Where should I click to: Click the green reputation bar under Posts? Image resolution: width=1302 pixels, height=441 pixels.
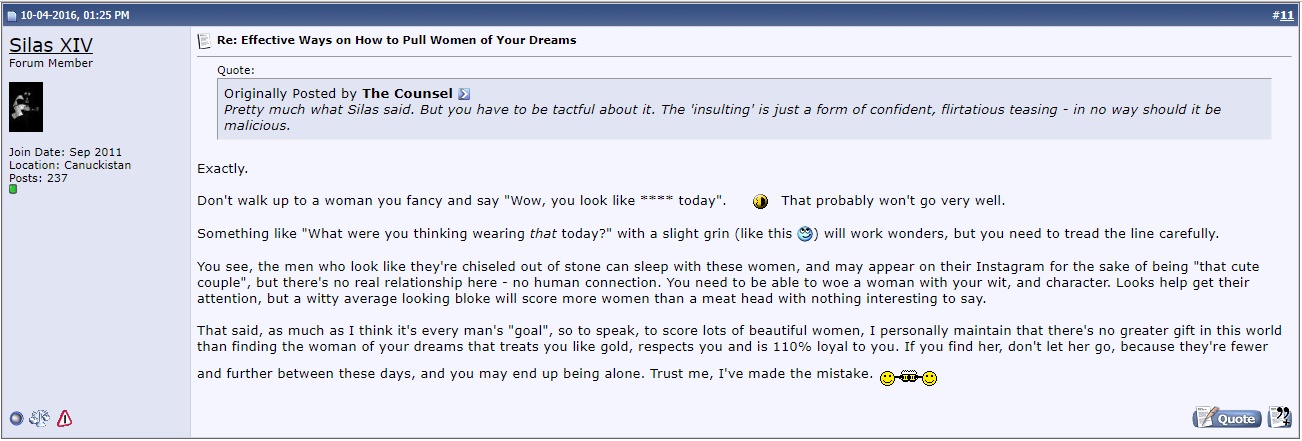[13, 189]
